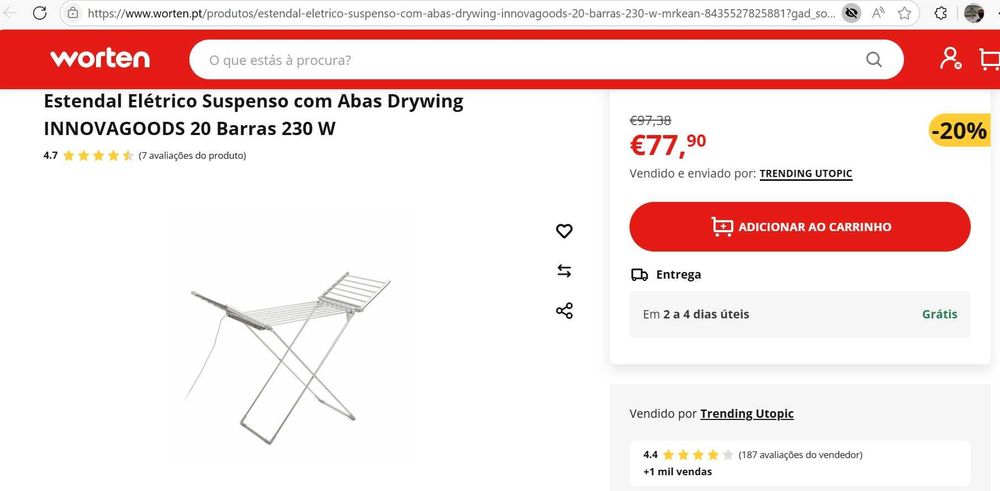The image size is (1000, 491).
Task: Click the read aloud icon
Action: click(879, 14)
